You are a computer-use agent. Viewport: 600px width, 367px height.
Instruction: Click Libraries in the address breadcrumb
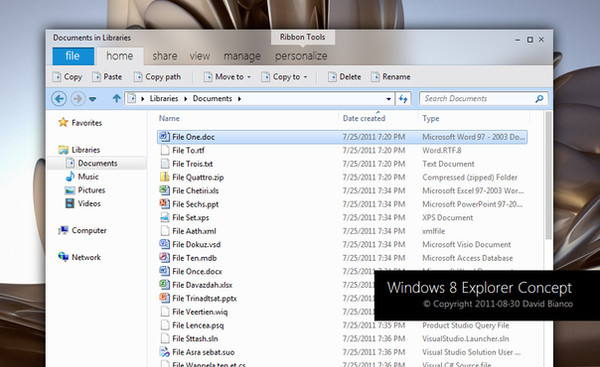click(164, 99)
